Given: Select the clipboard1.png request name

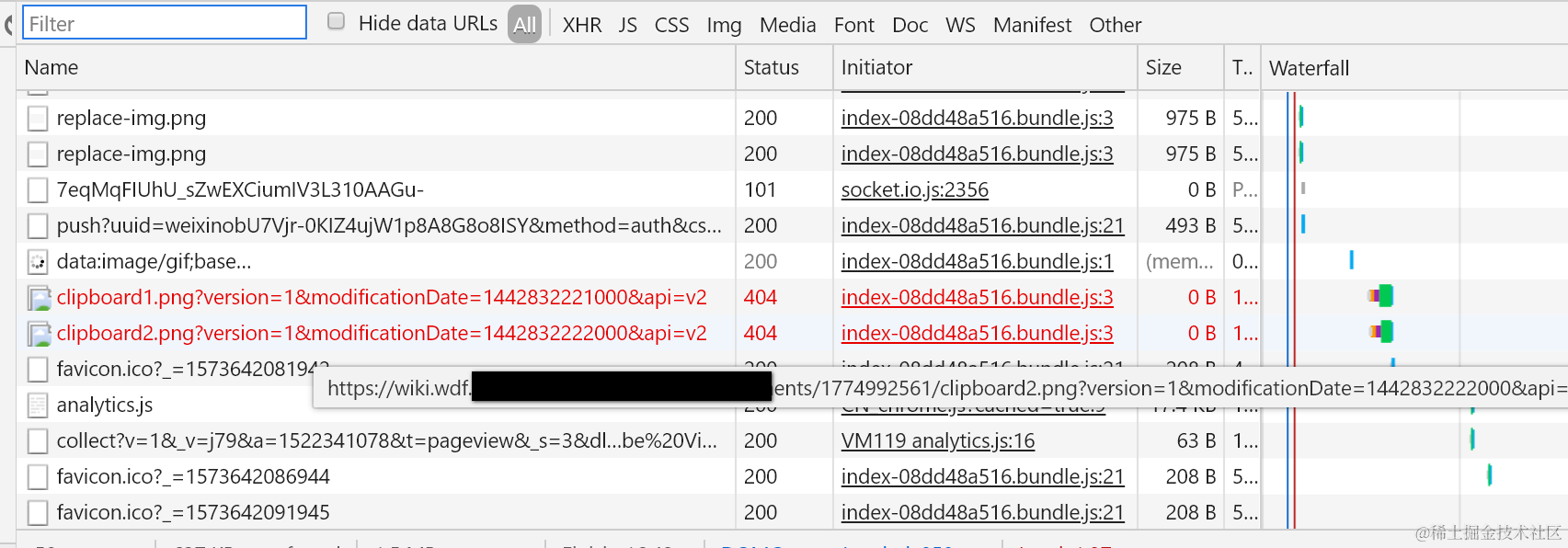Looking at the screenshot, I should click(382, 297).
